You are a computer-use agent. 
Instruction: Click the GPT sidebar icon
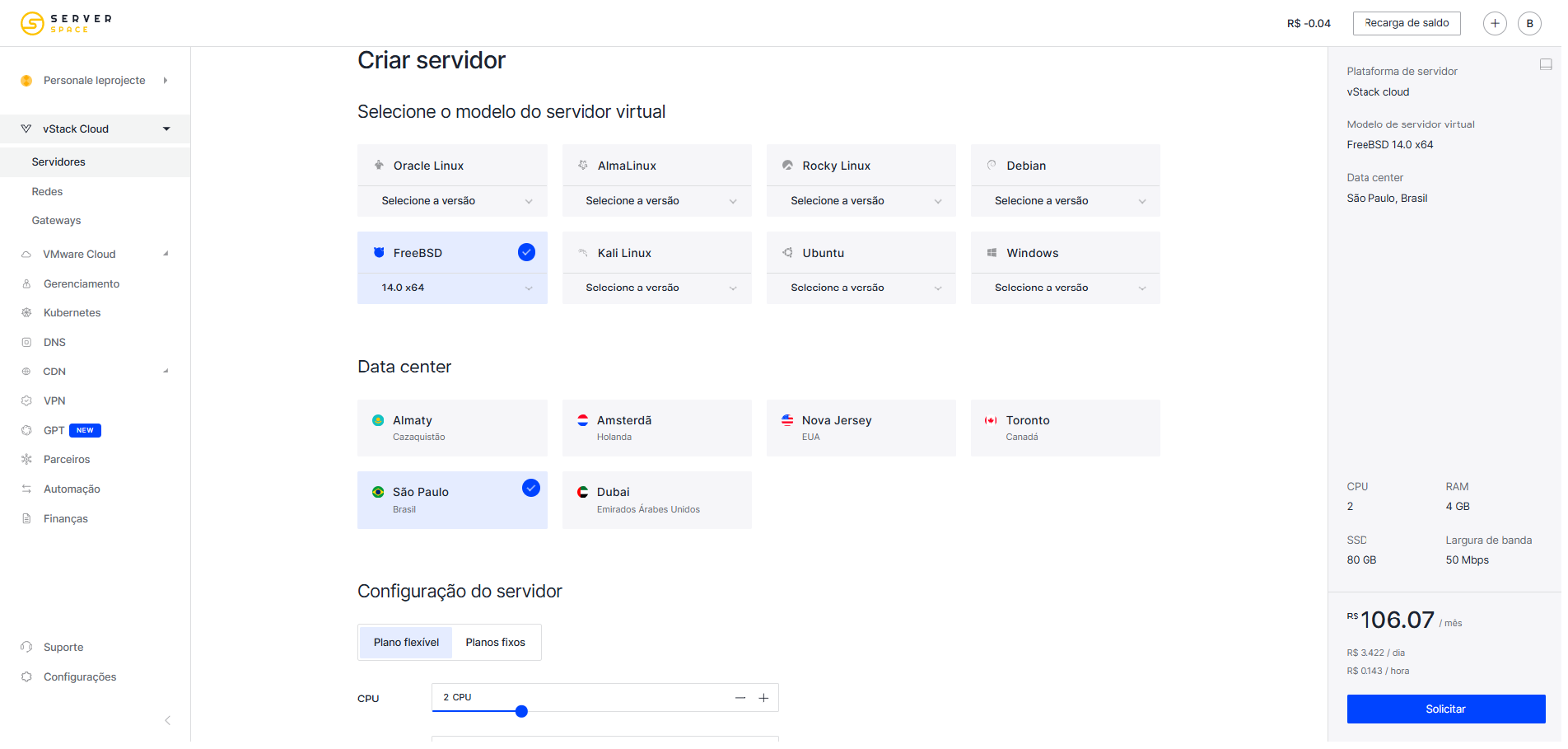click(26, 430)
